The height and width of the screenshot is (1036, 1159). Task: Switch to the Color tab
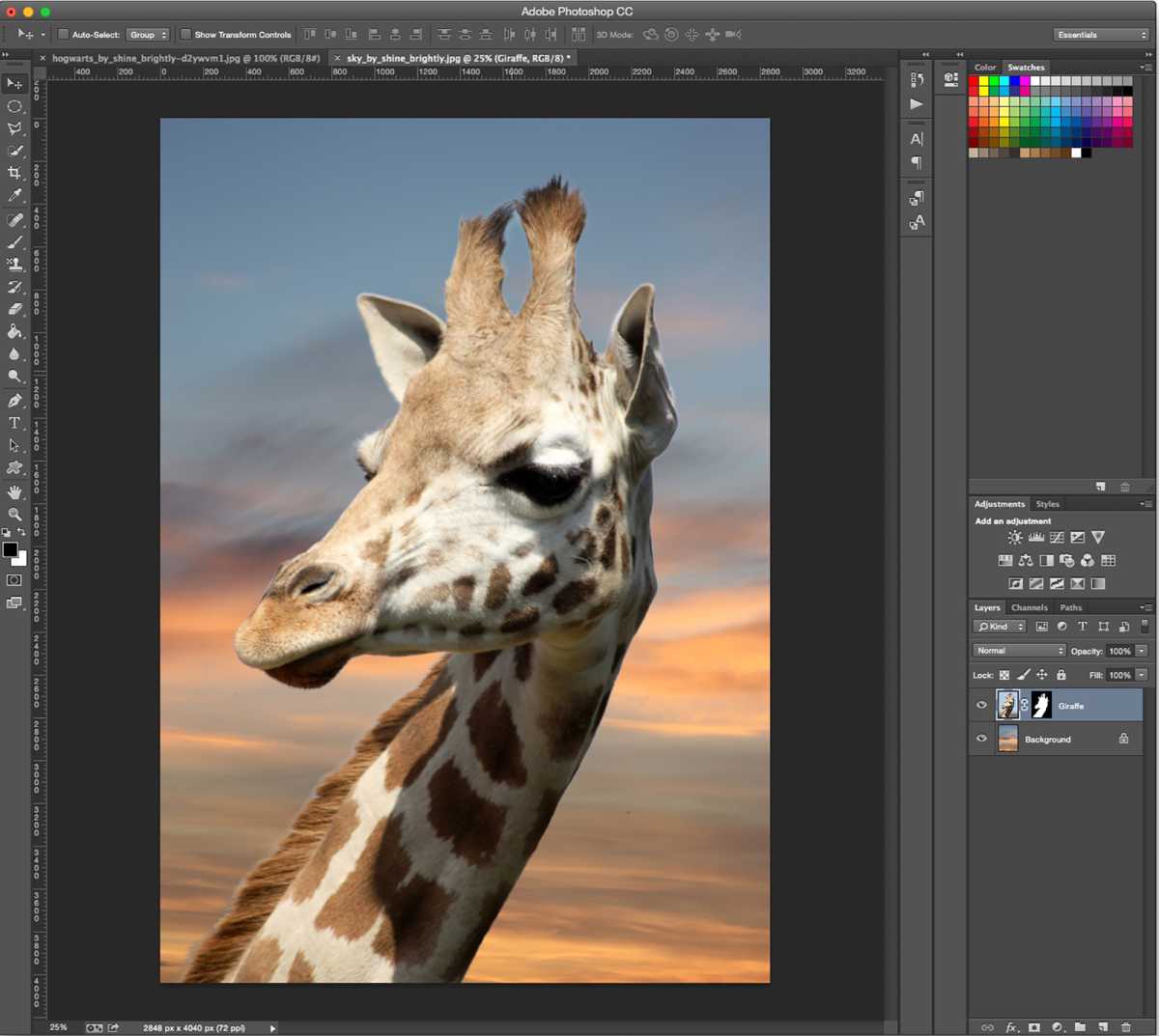pyautogui.click(x=985, y=68)
